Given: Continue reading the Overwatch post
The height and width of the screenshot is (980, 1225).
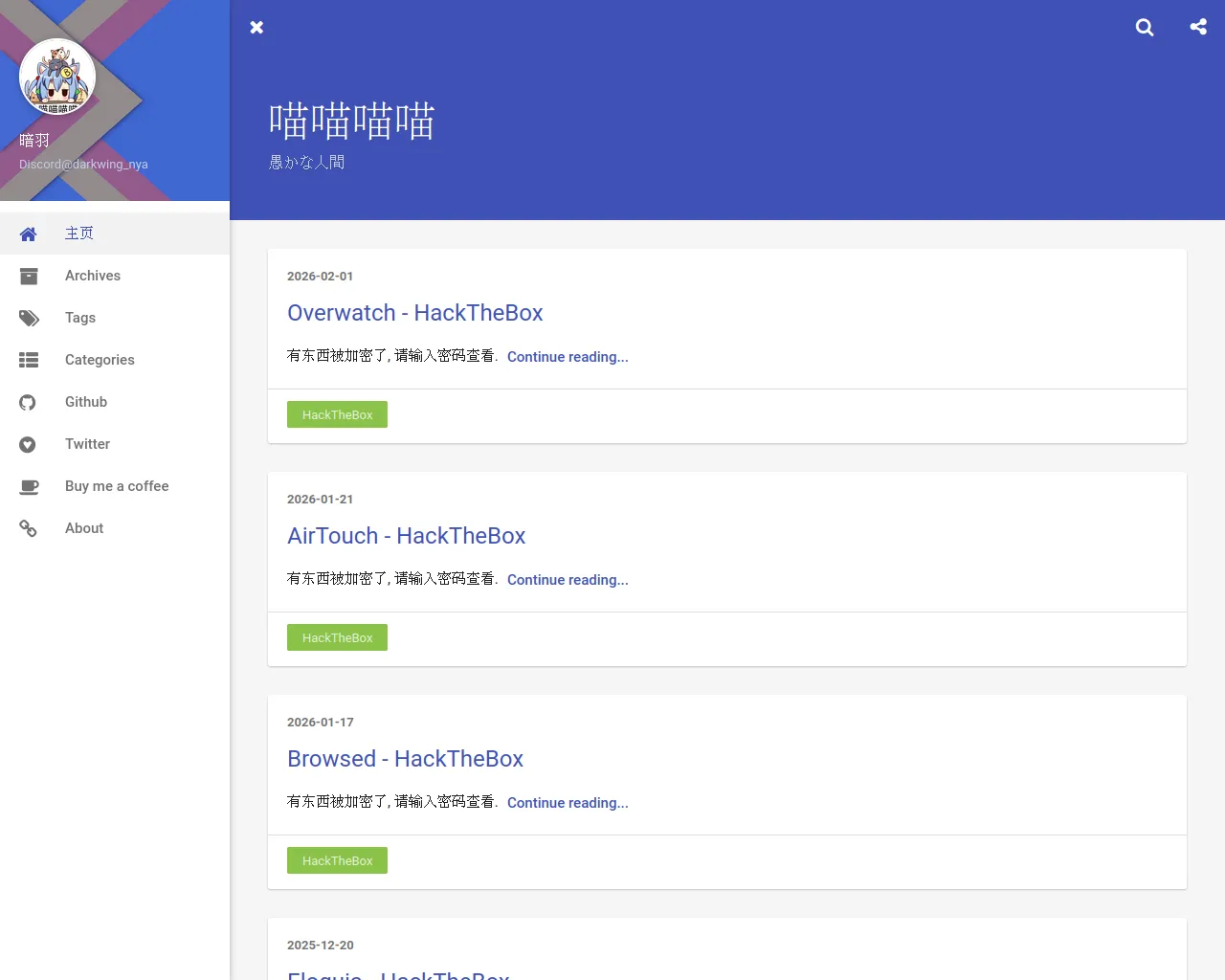Looking at the screenshot, I should (x=568, y=357).
